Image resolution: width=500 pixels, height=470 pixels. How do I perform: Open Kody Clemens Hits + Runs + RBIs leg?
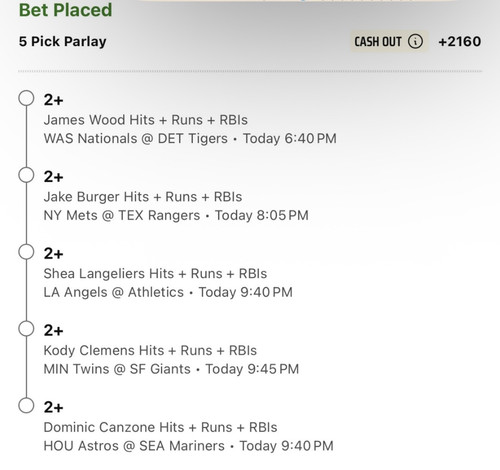click(x=150, y=350)
